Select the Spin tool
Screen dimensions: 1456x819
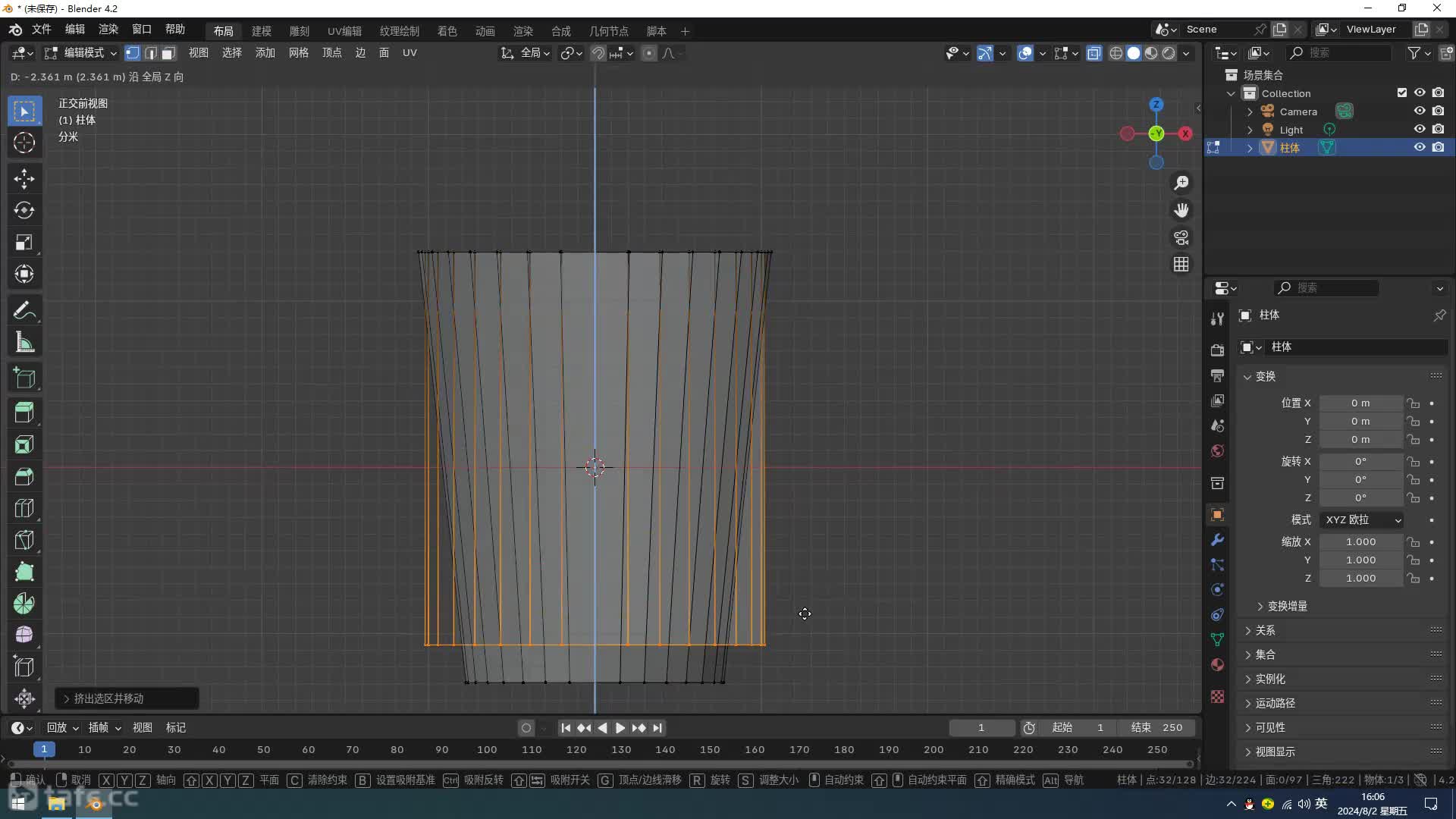24,604
